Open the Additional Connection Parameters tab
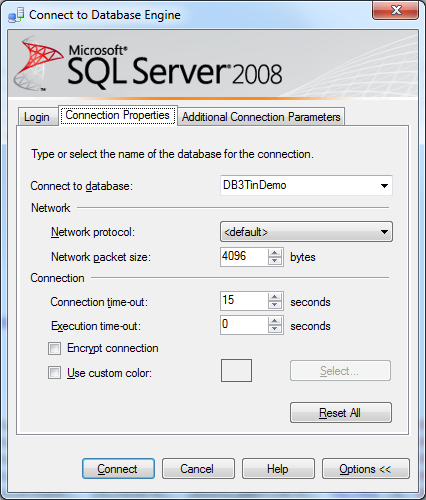Screen dimensions: 426x500 click(x=261, y=117)
